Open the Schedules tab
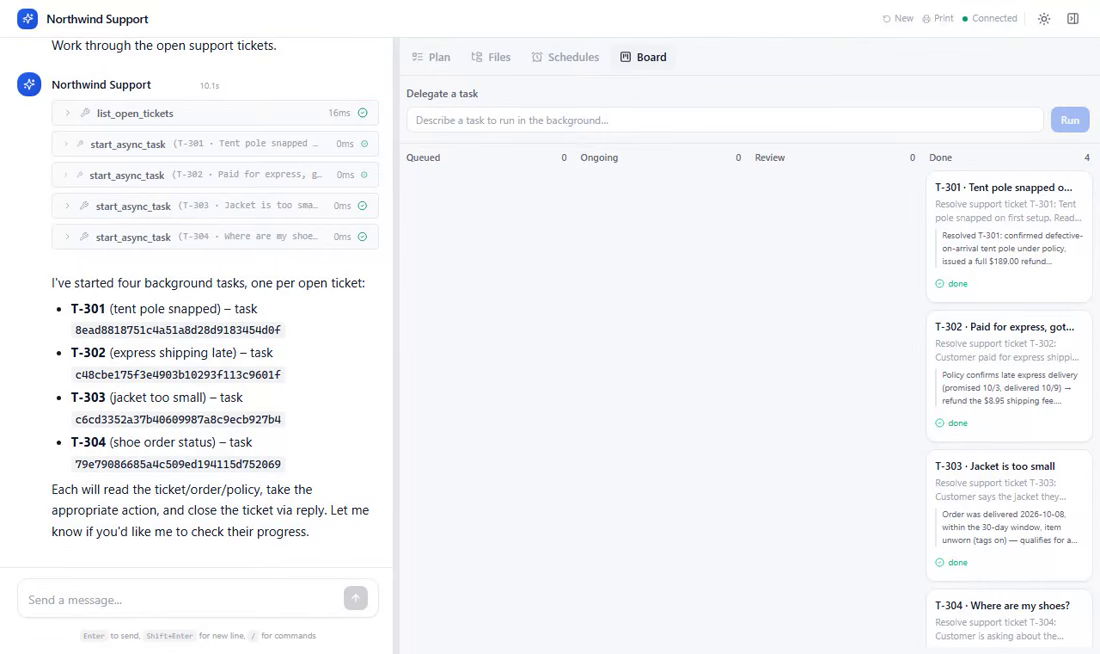Screen dimensions: 1100x654 coord(565,57)
